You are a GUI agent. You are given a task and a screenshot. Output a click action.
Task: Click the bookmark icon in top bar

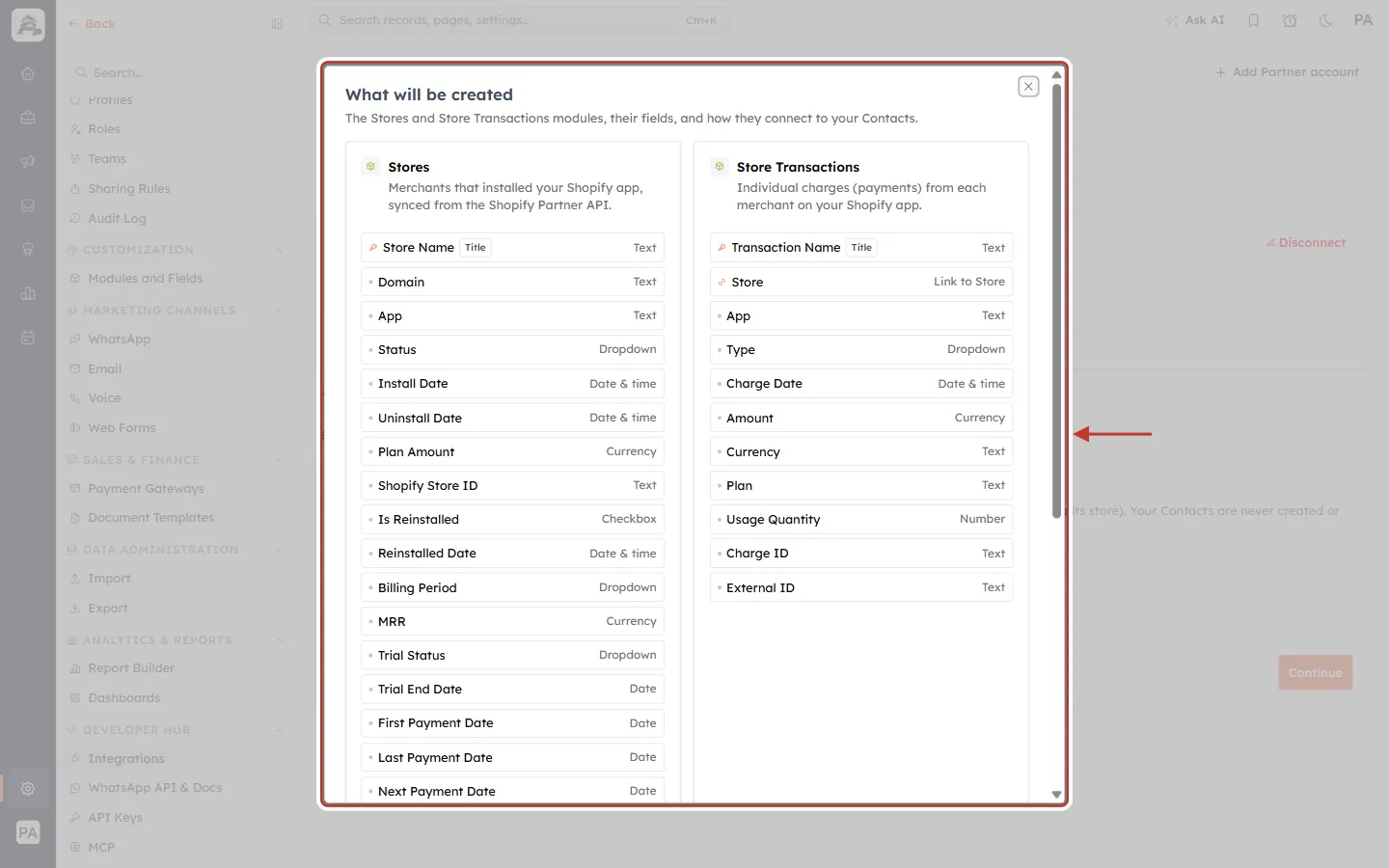tap(1253, 20)
